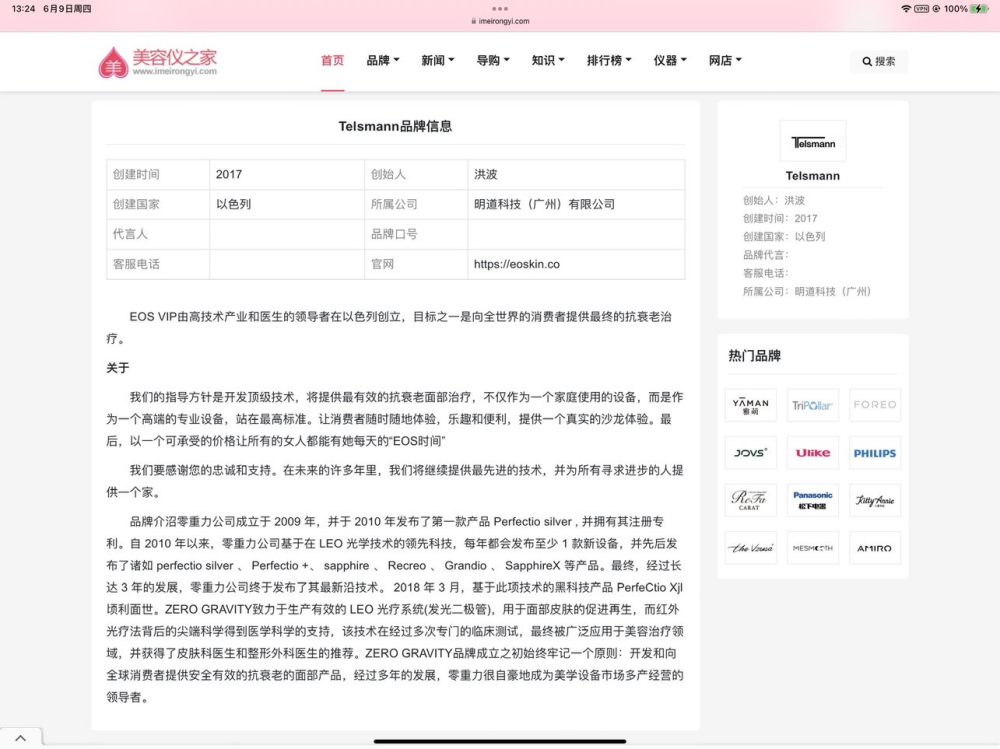Expand the 排行榜 dropdown menu
This screenshot has height=749, width=1000.
pos(609,61)
